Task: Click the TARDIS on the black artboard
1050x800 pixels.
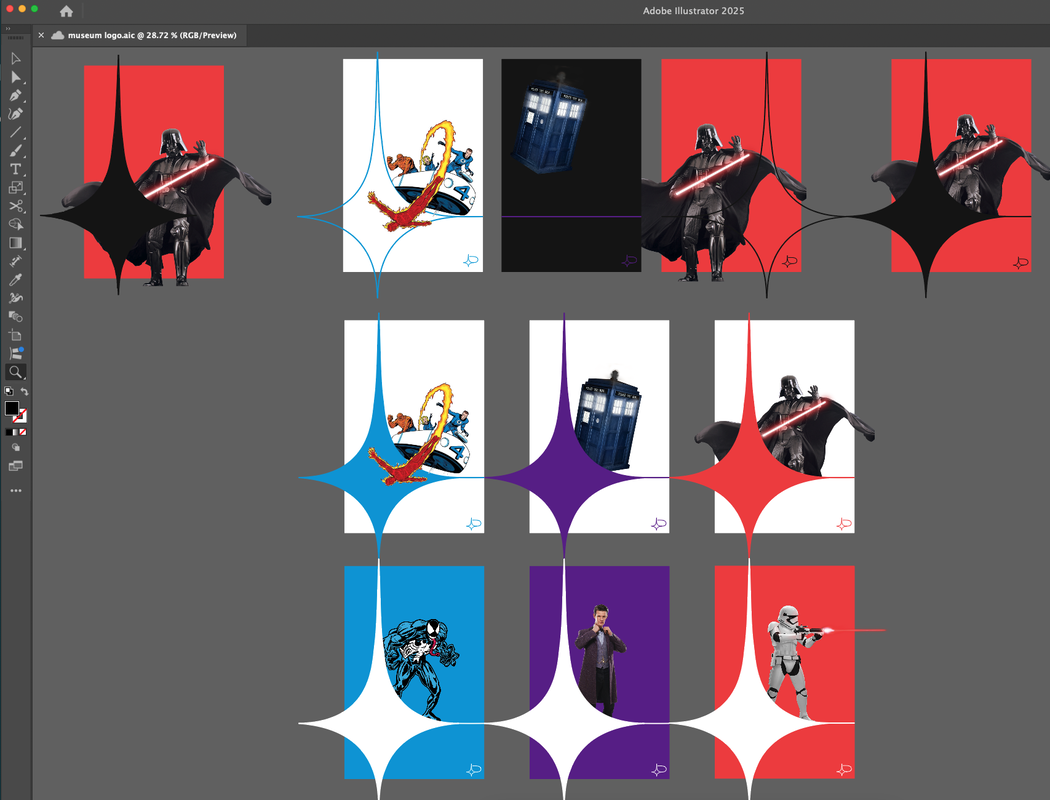Action: point(550,123)
